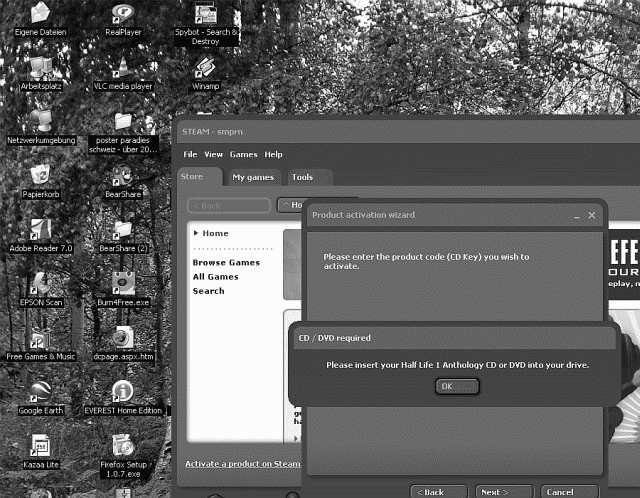Screen dimensions: 640x498
Task: Open Search in store sidebar
Action: point(208,291)
